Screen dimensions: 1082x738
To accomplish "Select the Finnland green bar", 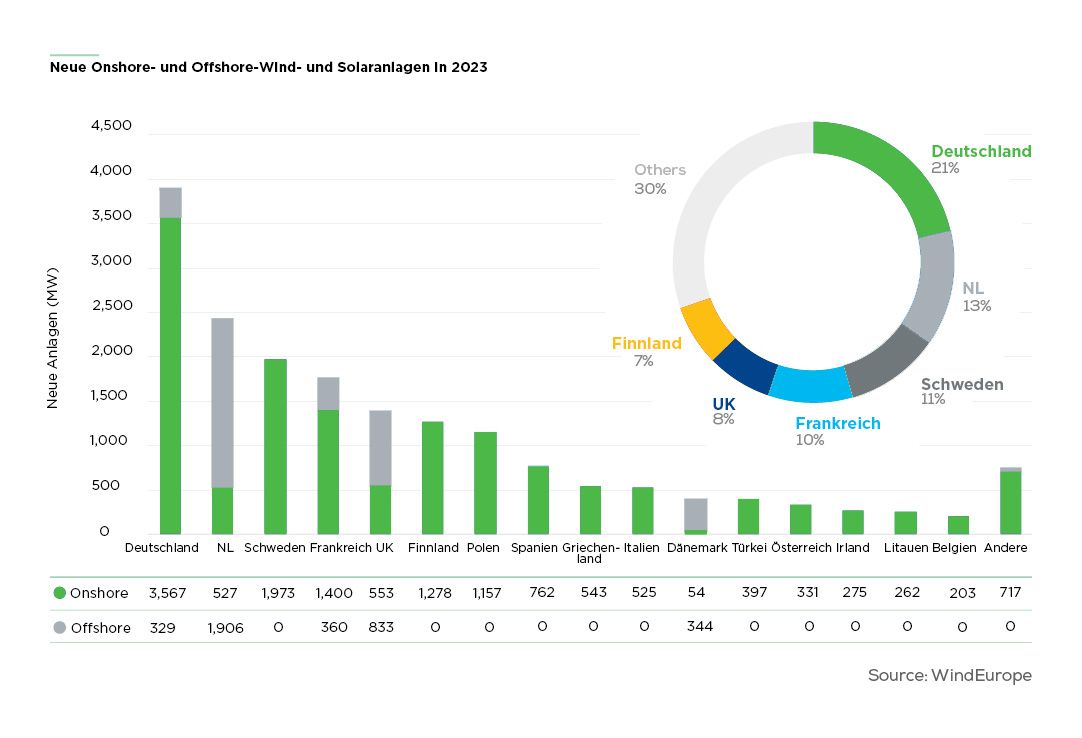I will (x=433, y=478).
